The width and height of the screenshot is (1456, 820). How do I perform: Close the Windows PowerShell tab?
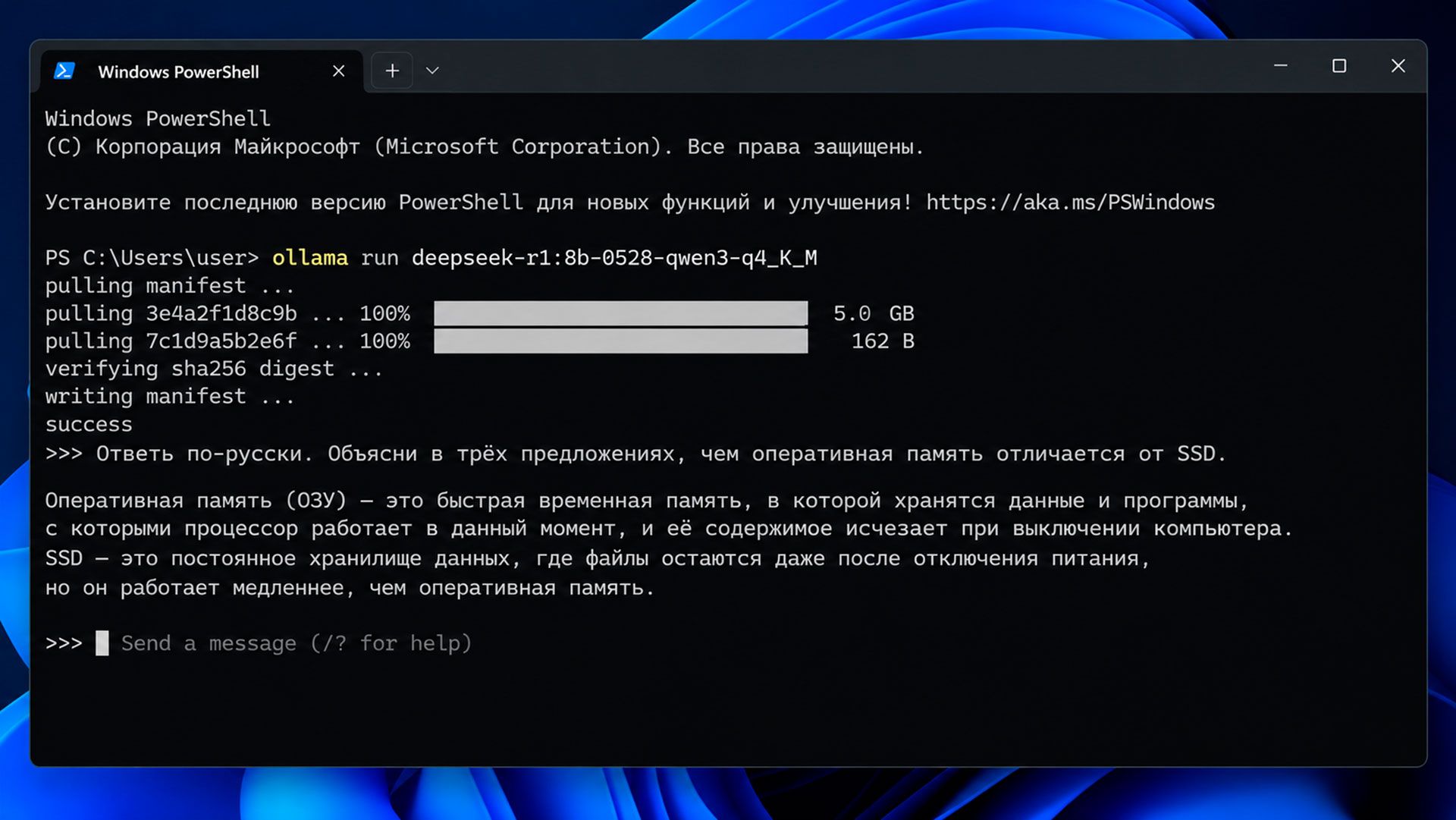pyautogui.click(x=338, y=71)
